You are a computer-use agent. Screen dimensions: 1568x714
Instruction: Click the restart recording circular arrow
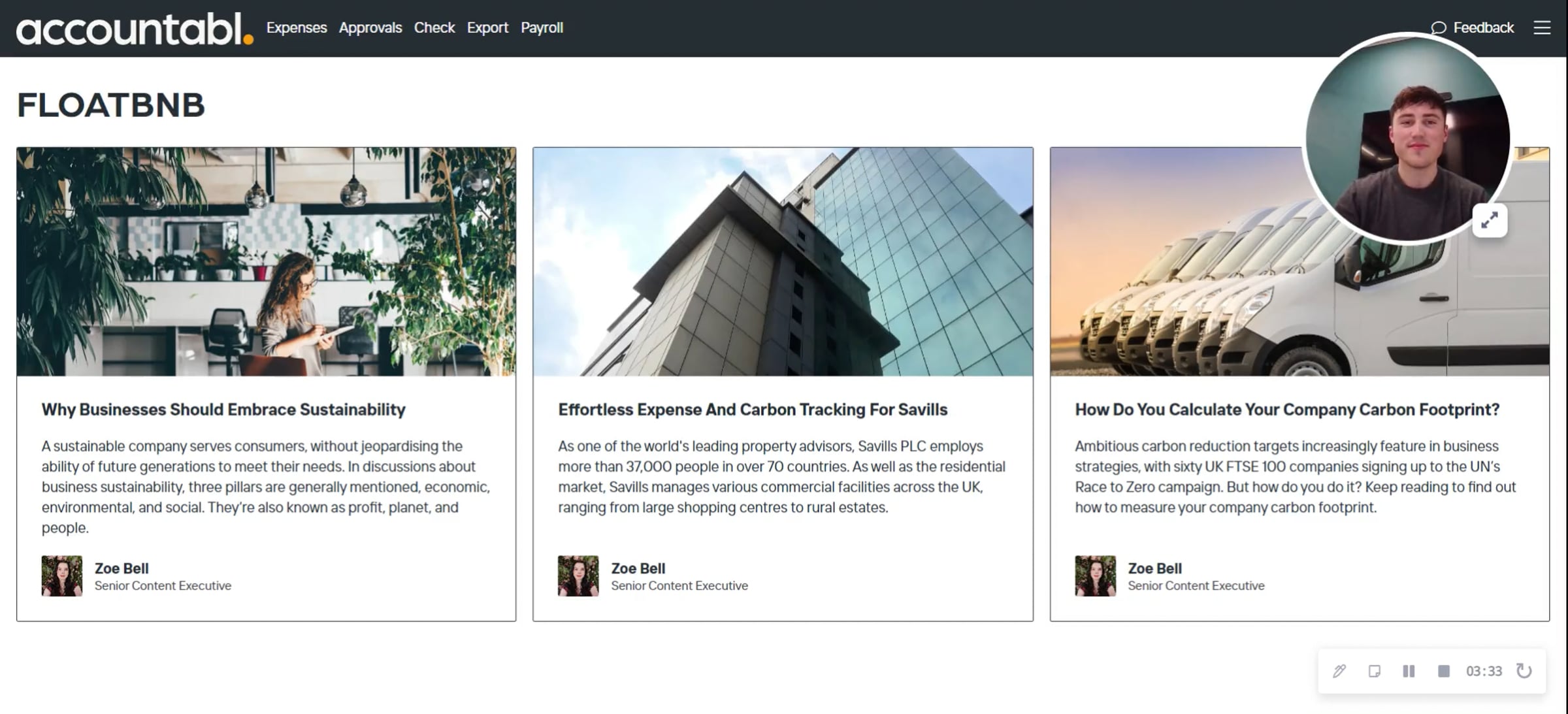click(x=1524, y=671)
